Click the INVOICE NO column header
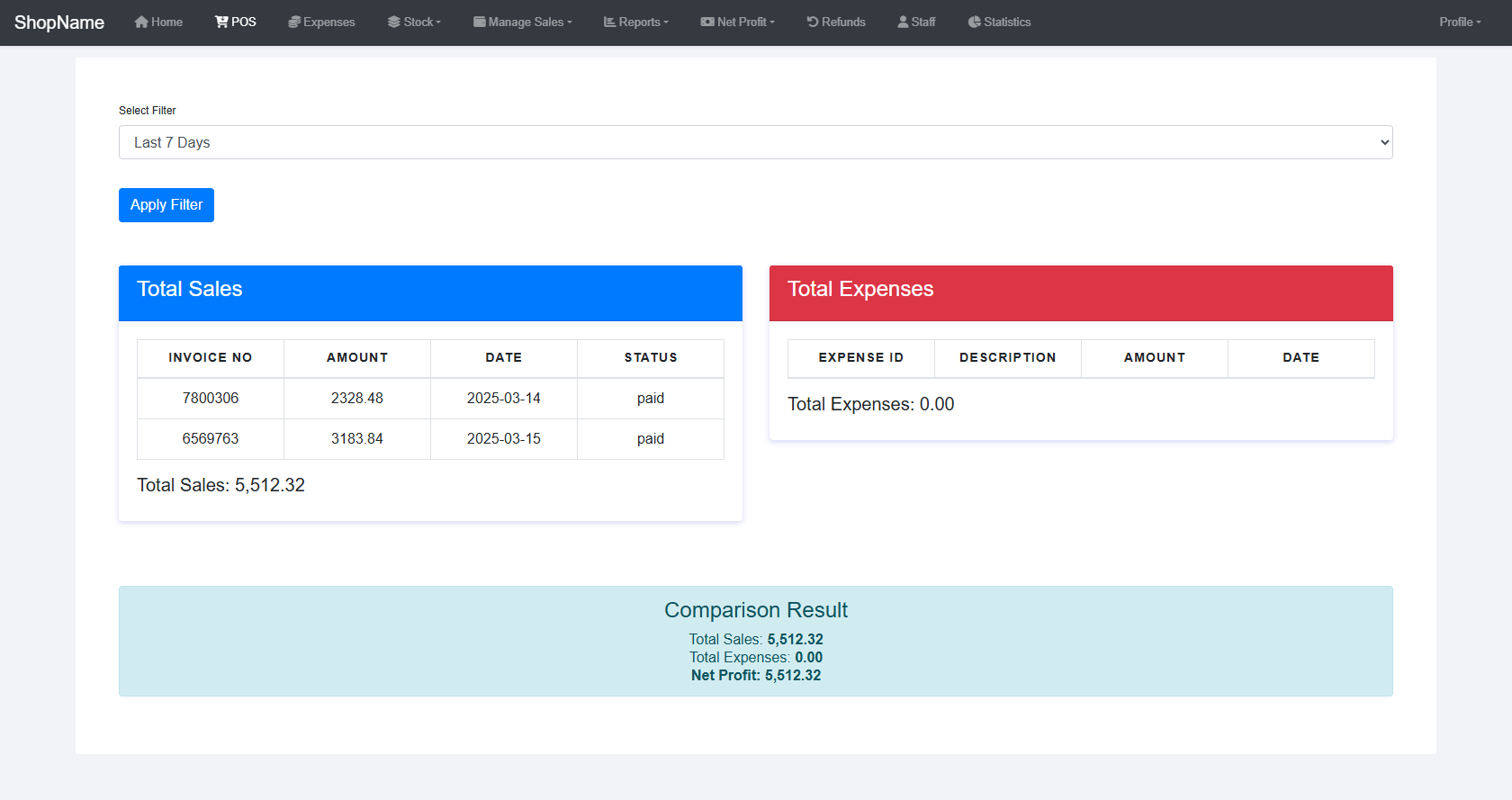 211,358
